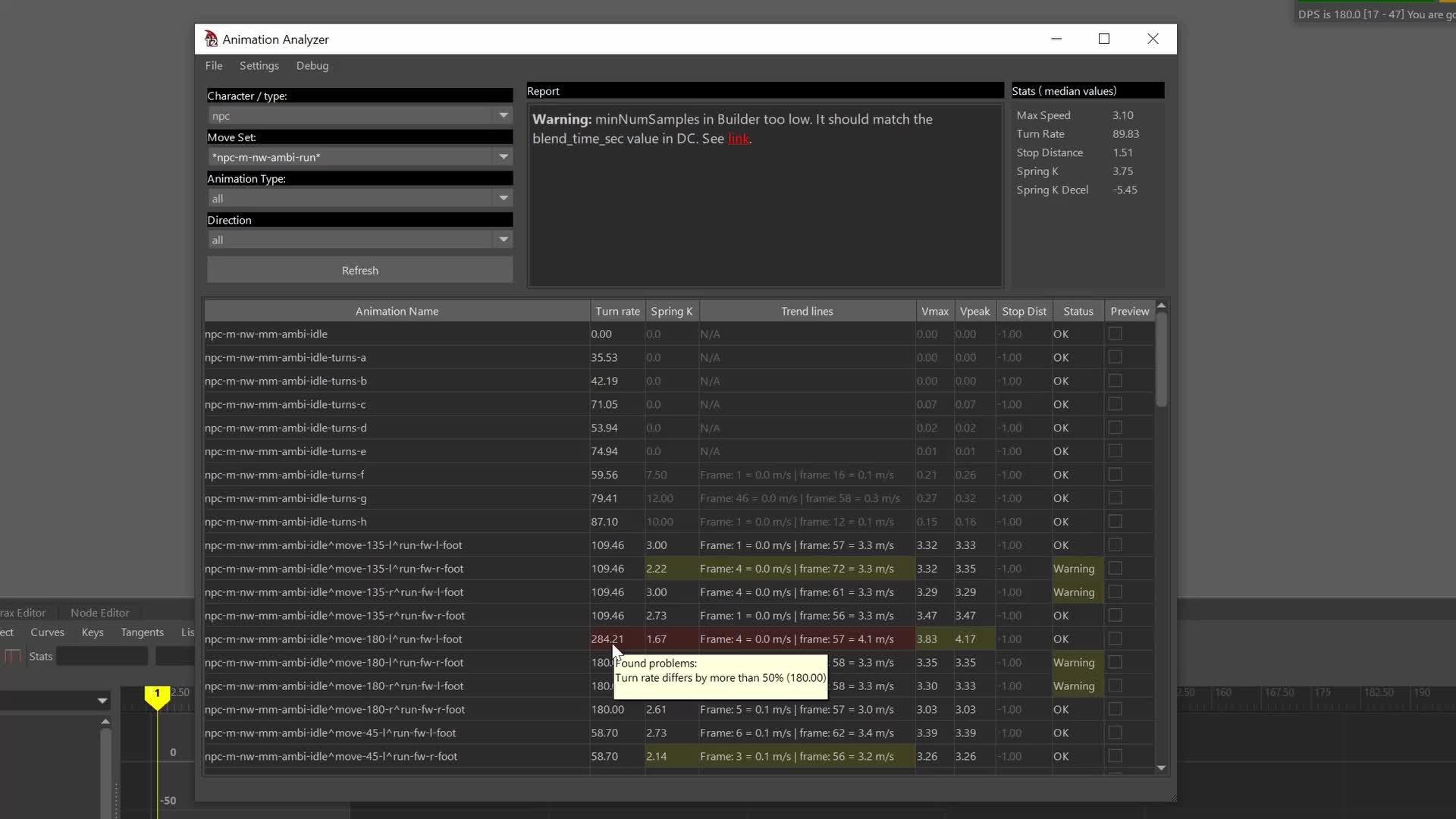Expand the Direction dropdown
Image resolution: width=1456 pixels, height=819 pixels.
503,240
